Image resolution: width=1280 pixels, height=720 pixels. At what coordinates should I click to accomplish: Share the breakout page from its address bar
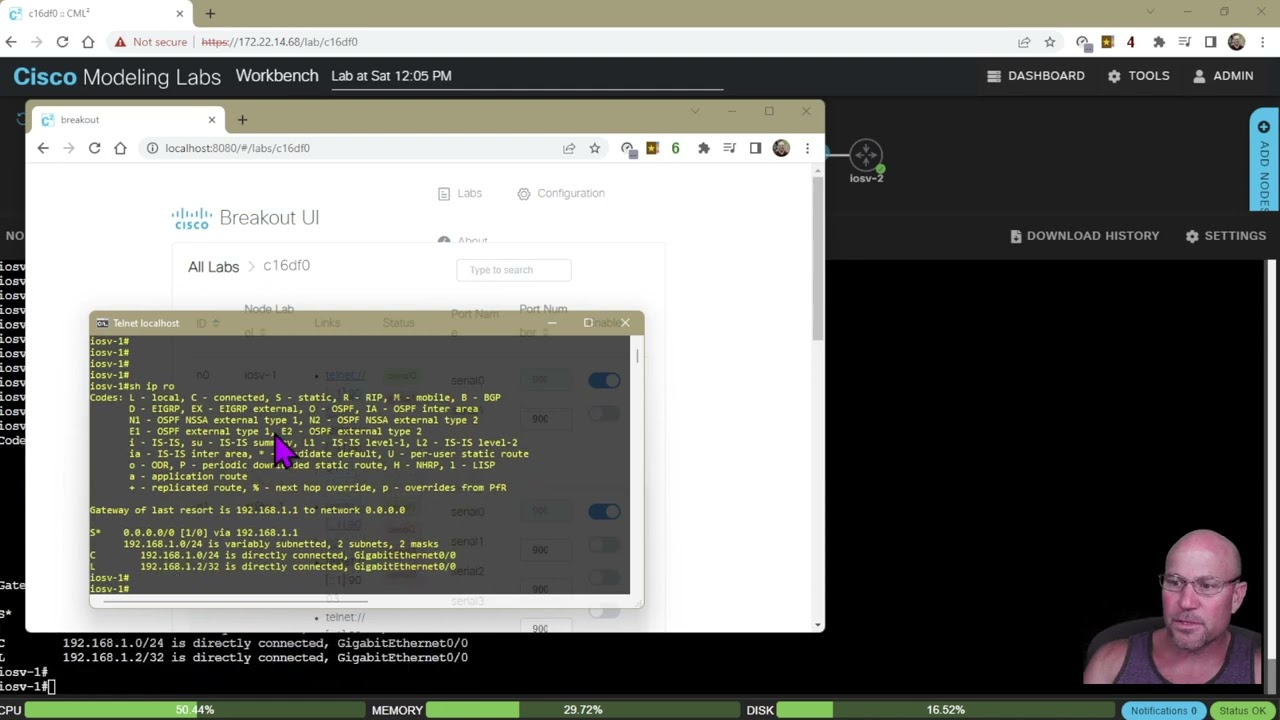[569, 148]
